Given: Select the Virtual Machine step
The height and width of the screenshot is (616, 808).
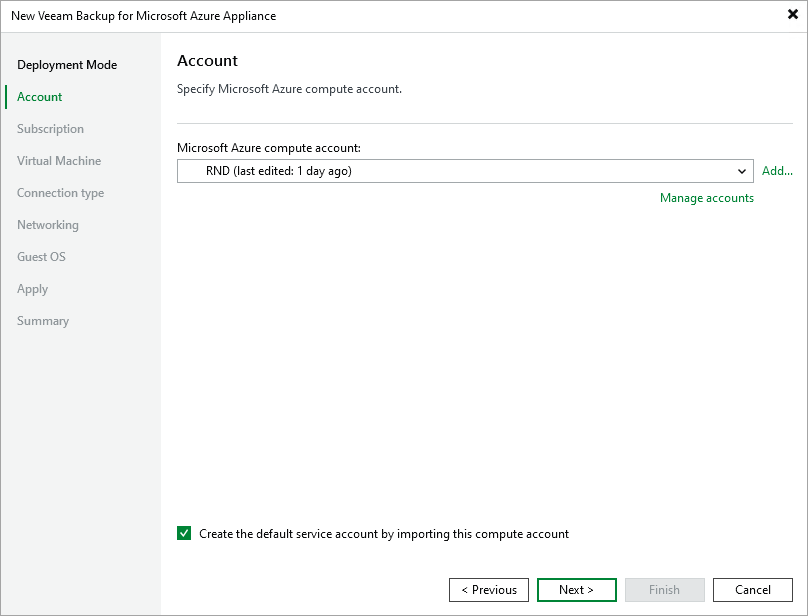Looking at the screenshot, I should [x=59, y=161].
